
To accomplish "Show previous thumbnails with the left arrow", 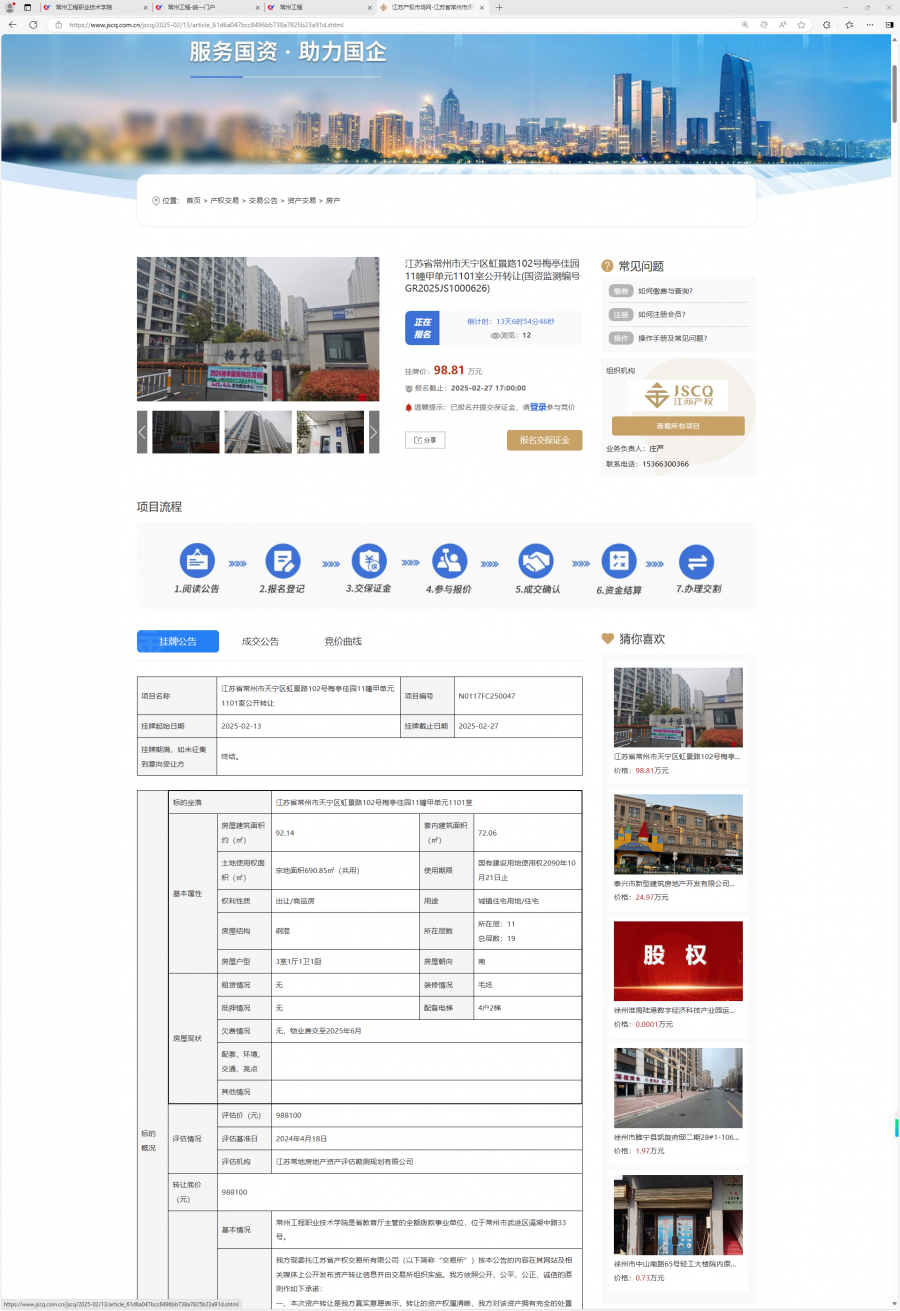I will (142, 432).
